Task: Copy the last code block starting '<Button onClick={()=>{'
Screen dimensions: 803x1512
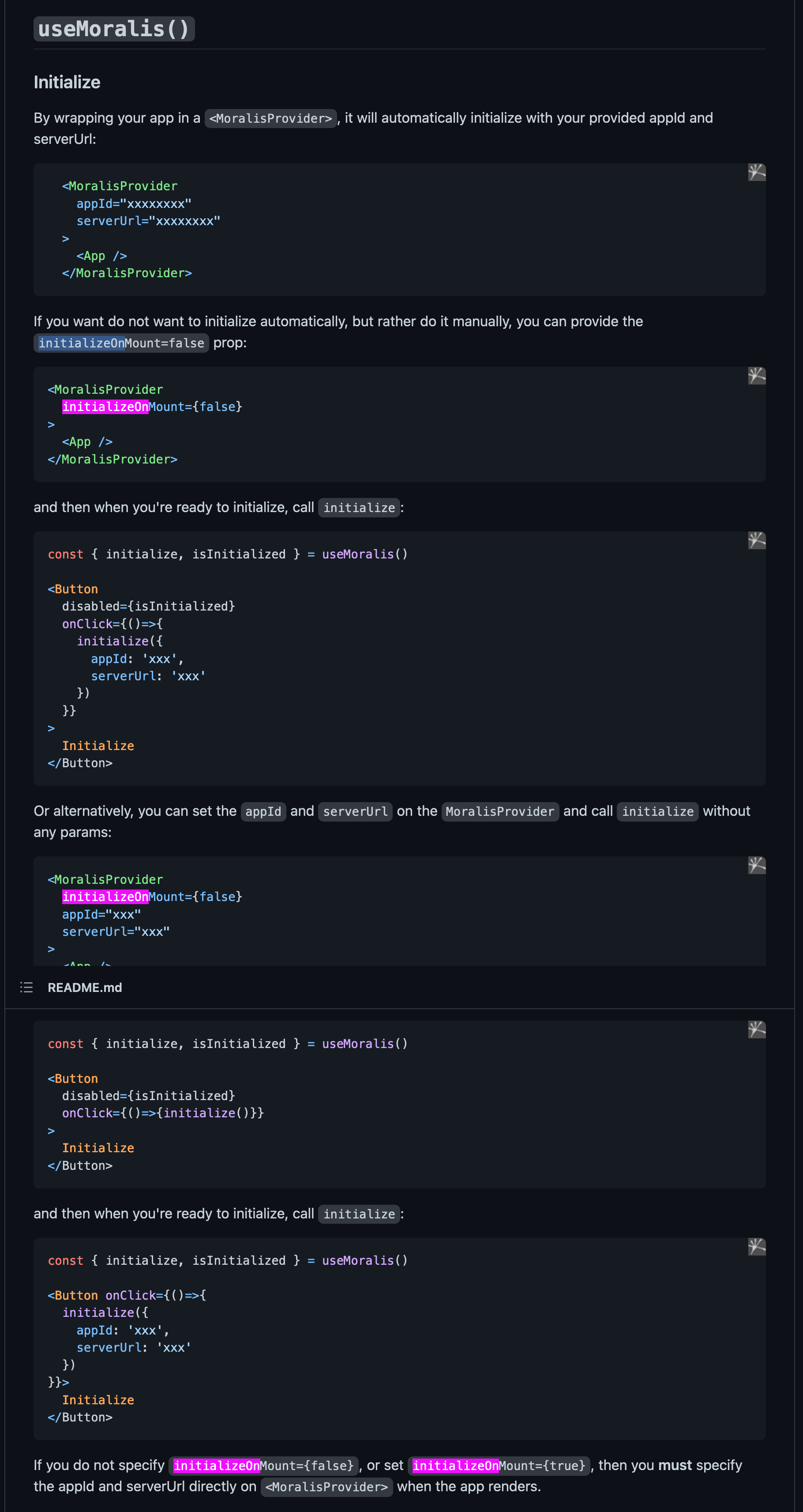Action: click(x=757, y=1247)
